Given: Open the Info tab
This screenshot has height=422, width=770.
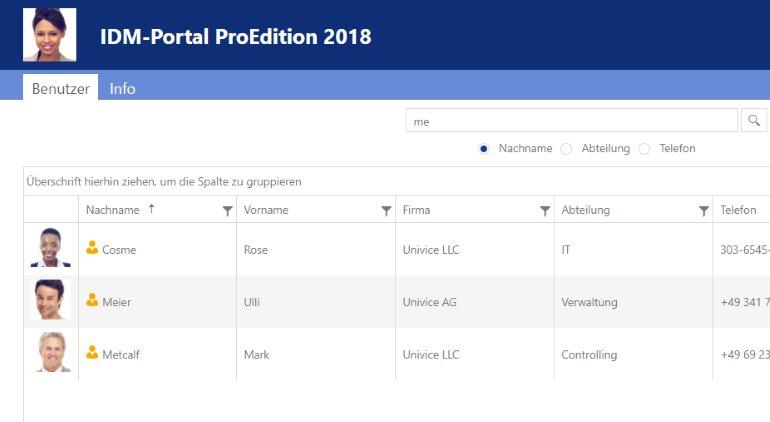Looking at the screenshot, I should click(x=122, y=88).
